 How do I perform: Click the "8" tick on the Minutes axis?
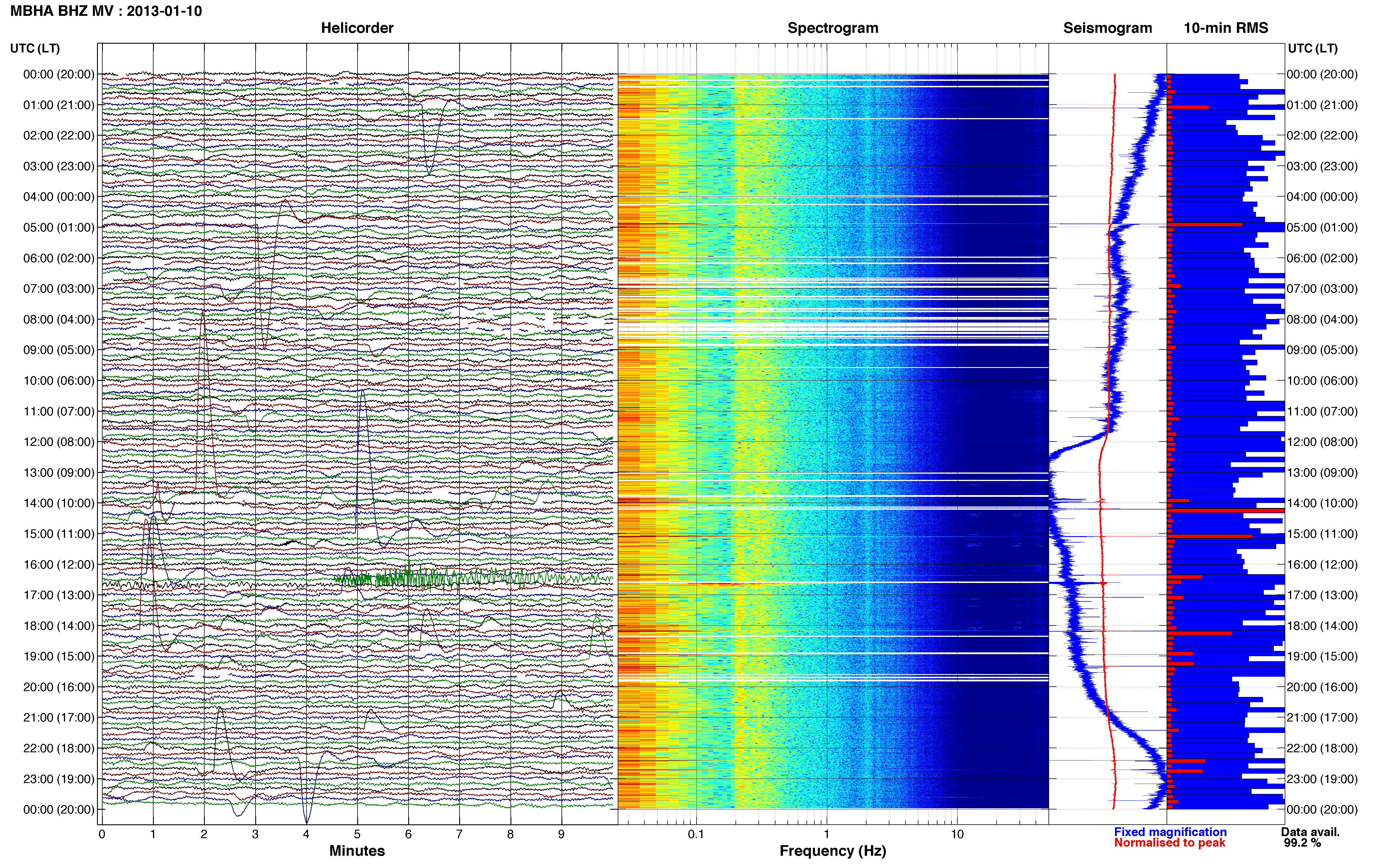tap(510, 834)
